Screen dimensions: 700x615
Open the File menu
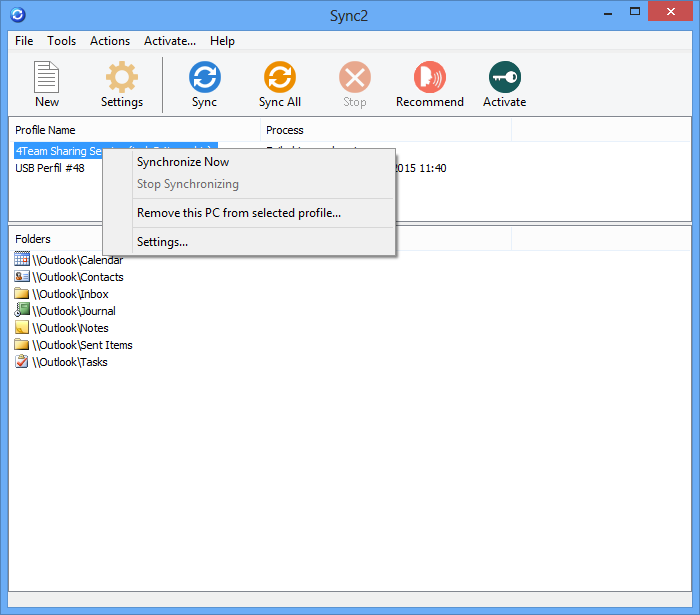(24, 41)
